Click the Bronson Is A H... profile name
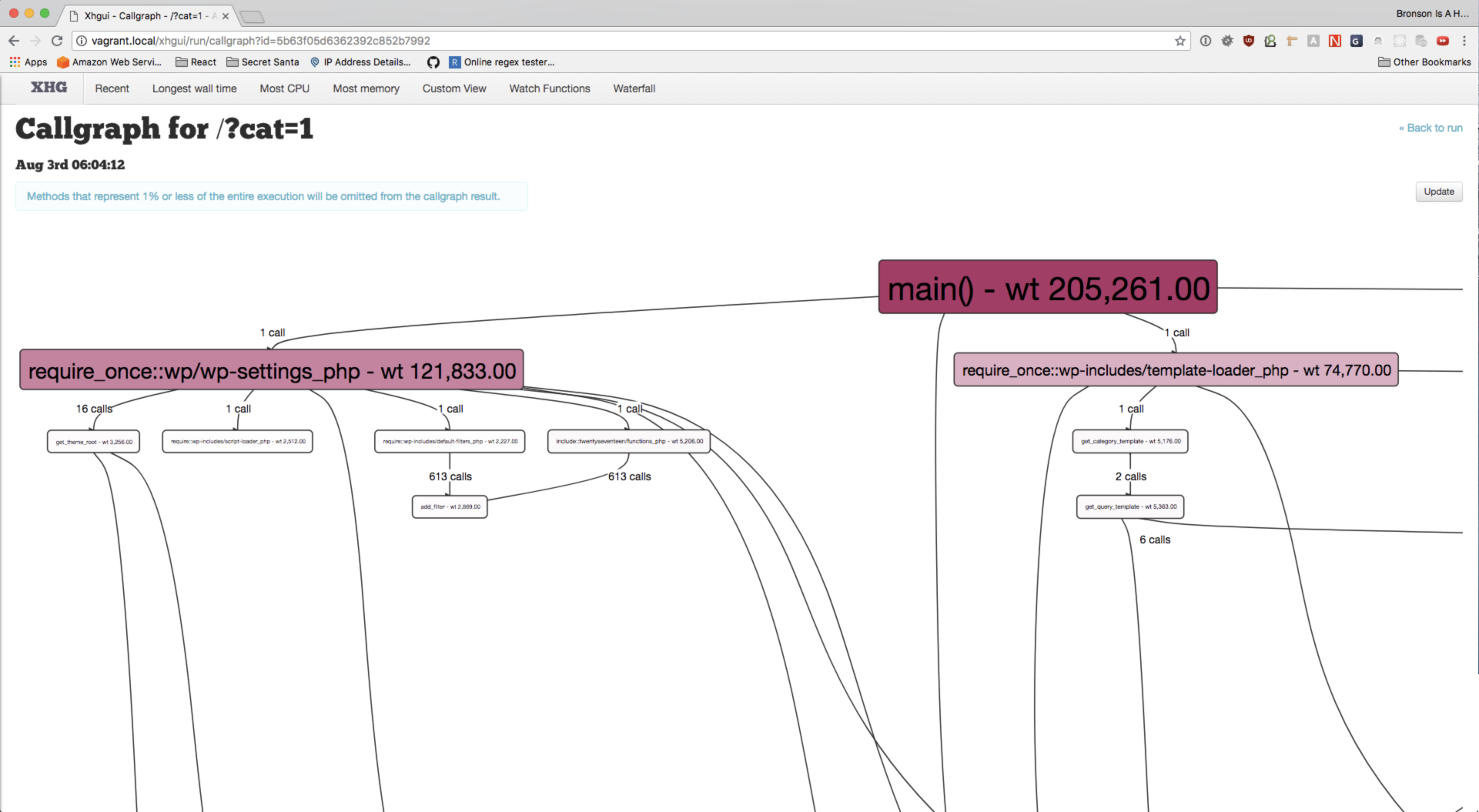This screenshot has width=1479, height=812. (x=1433, y=14)
